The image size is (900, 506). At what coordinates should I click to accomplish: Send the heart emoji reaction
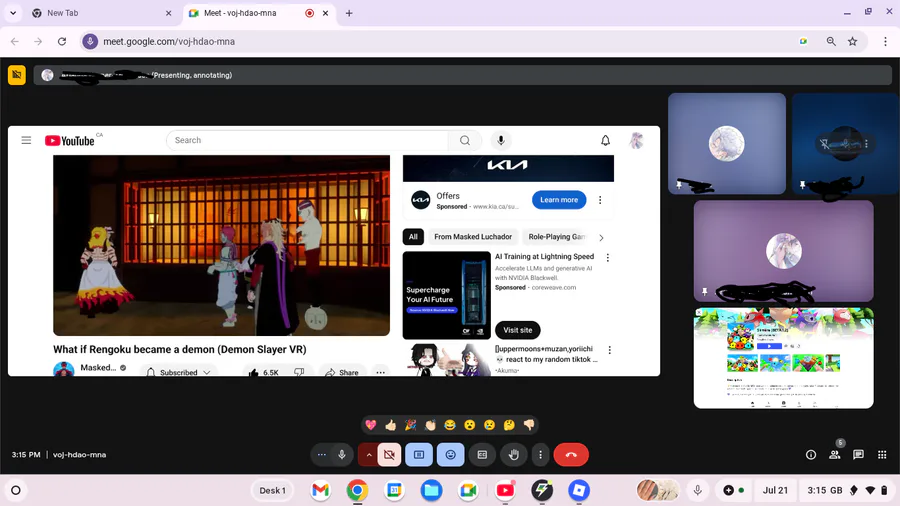tap(371, 425)
